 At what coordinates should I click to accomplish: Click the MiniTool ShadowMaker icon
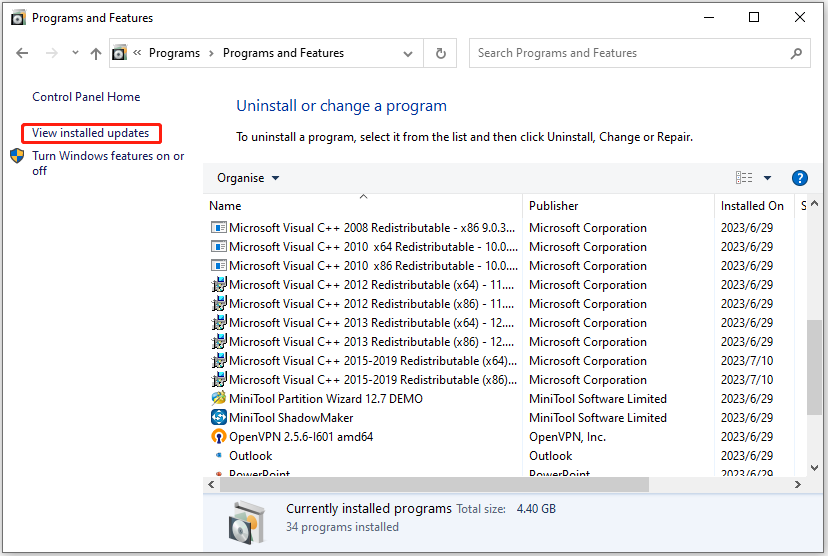219,418
